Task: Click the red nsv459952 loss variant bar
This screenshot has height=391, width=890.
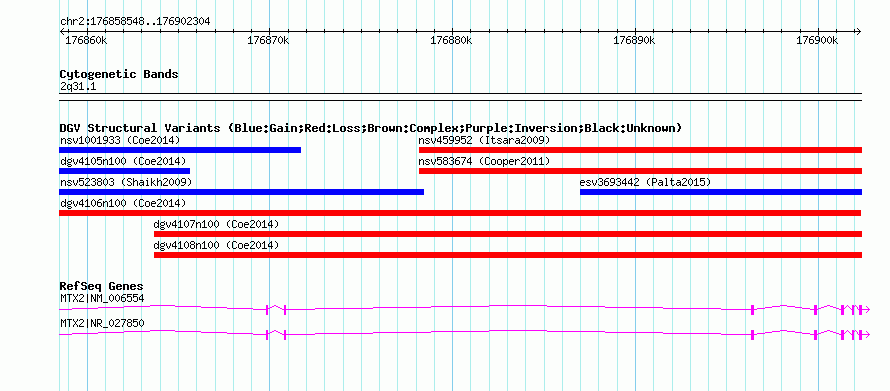Action: click(640, 150)
